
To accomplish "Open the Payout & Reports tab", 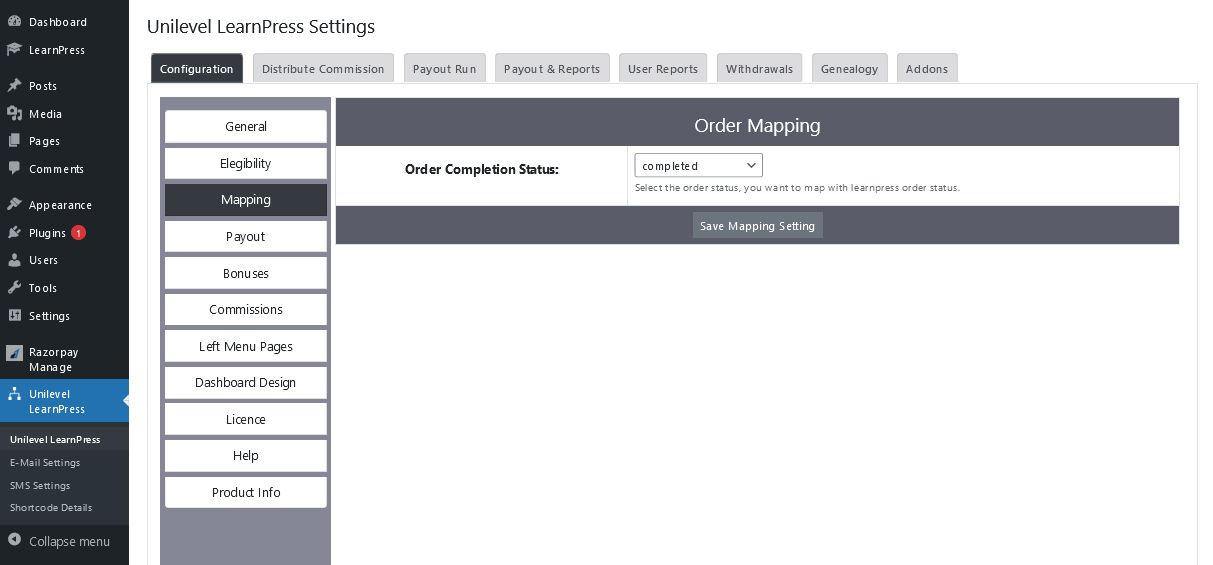I will click(x=552, y=68).
